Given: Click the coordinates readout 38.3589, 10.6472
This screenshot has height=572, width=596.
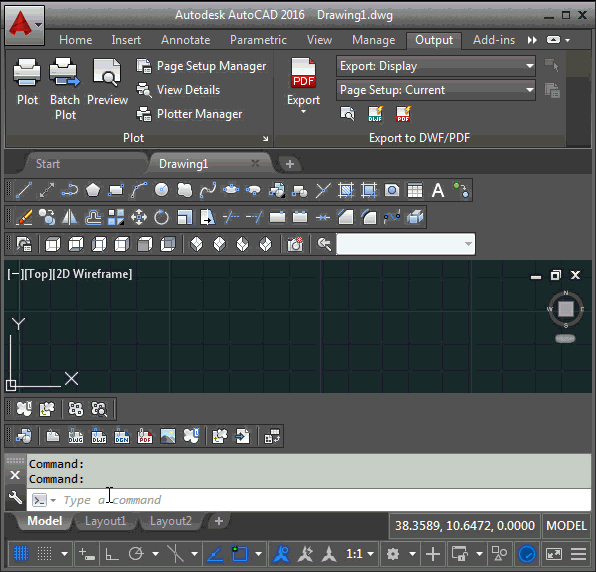Looking at the screenshot, I should [464, 526].
